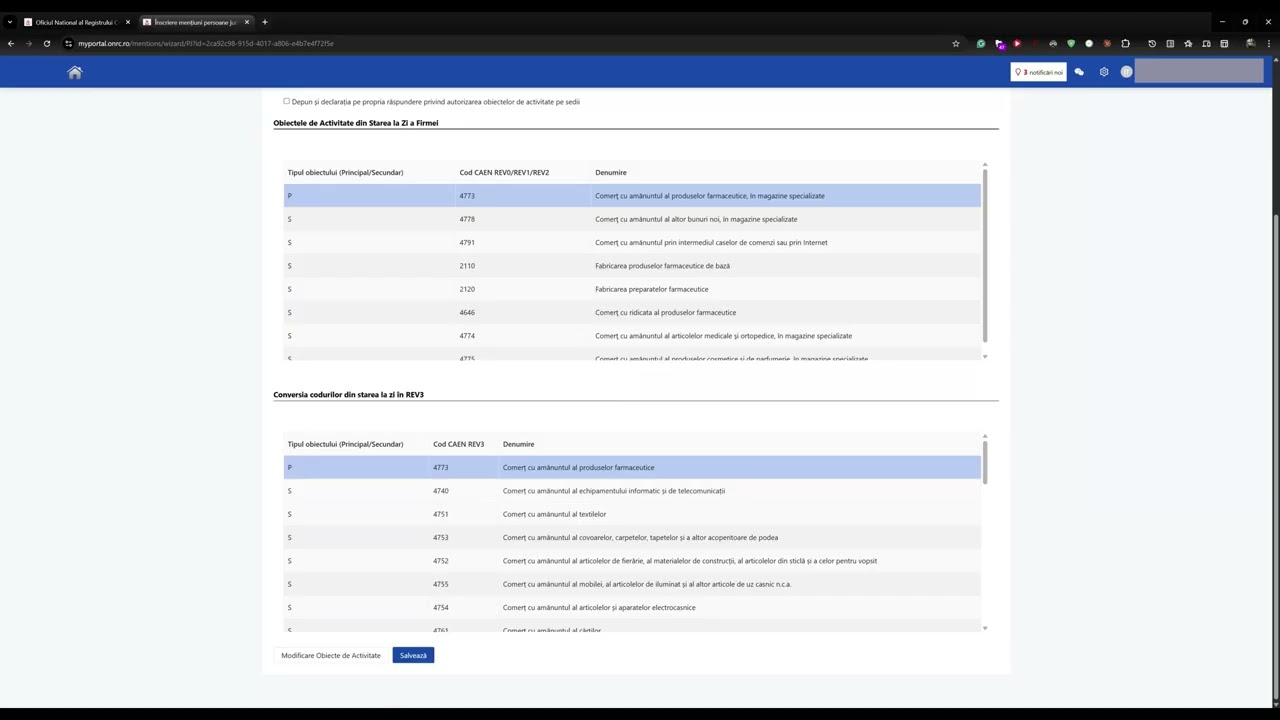
Task: Click Denumire header in REV3 table
Action: 518,444
